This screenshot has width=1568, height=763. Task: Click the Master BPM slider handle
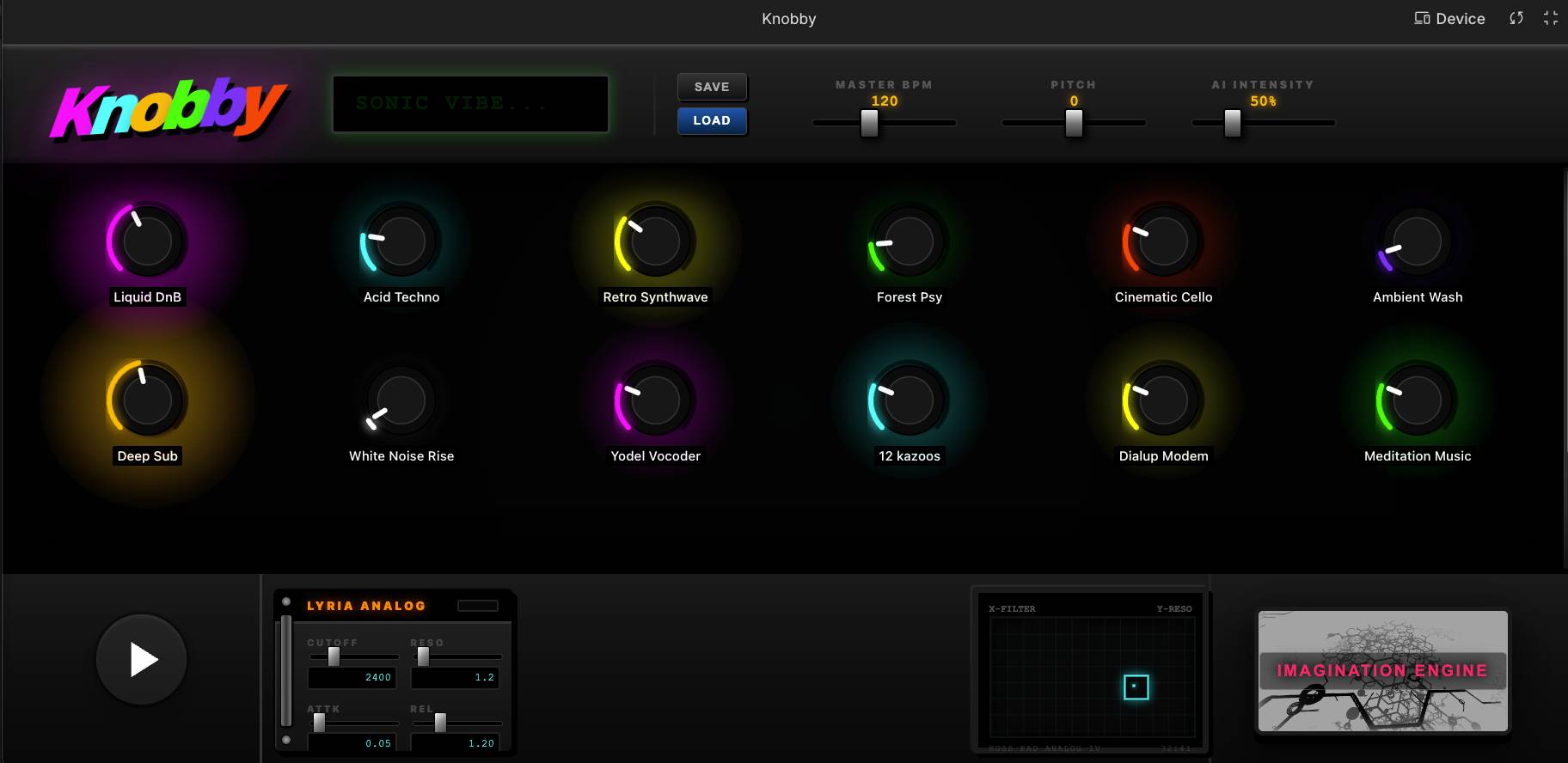(870, 123)
